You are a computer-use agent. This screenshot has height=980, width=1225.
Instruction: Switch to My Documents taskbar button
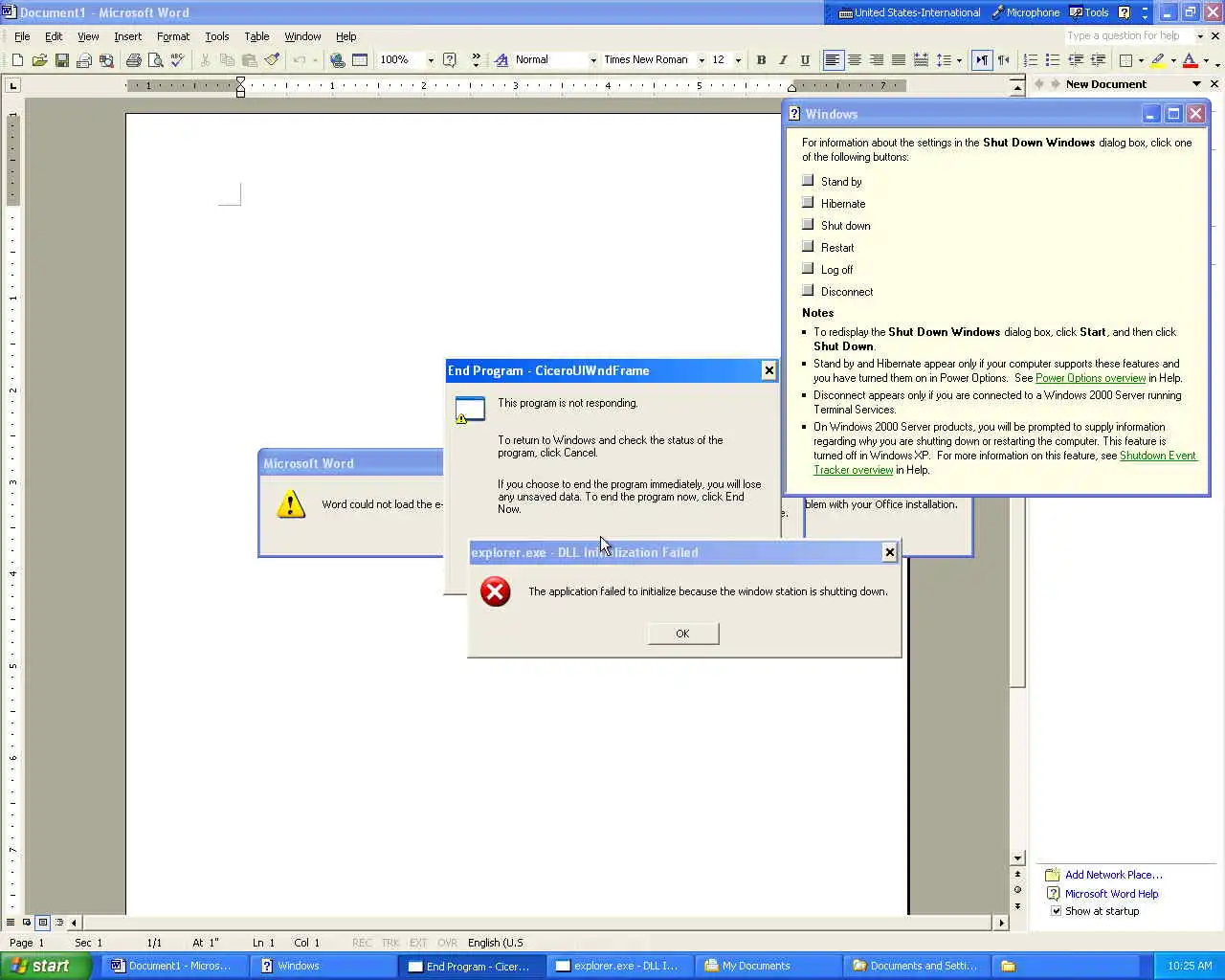tap(768, 966)
